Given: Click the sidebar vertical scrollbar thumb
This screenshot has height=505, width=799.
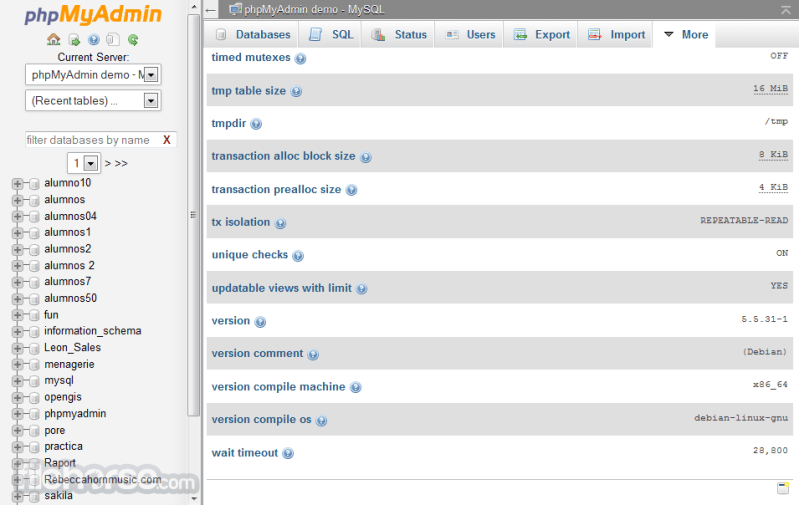Looking at the screenshot, I should (194, 214).
